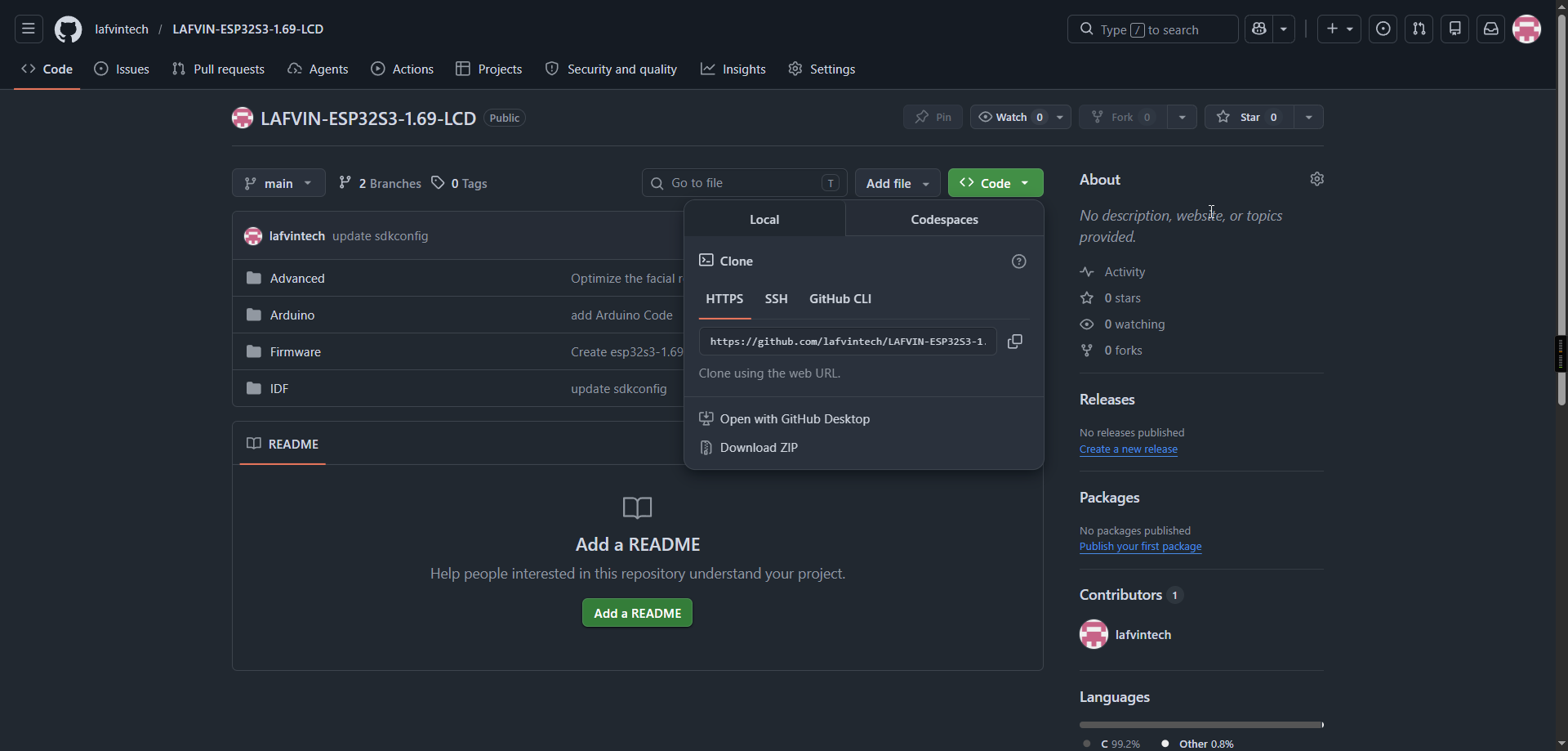This screenshot has width=1568, height=751.
Task: Choose Open with GitHub Desktop
Action: click(x=784, y=419)
